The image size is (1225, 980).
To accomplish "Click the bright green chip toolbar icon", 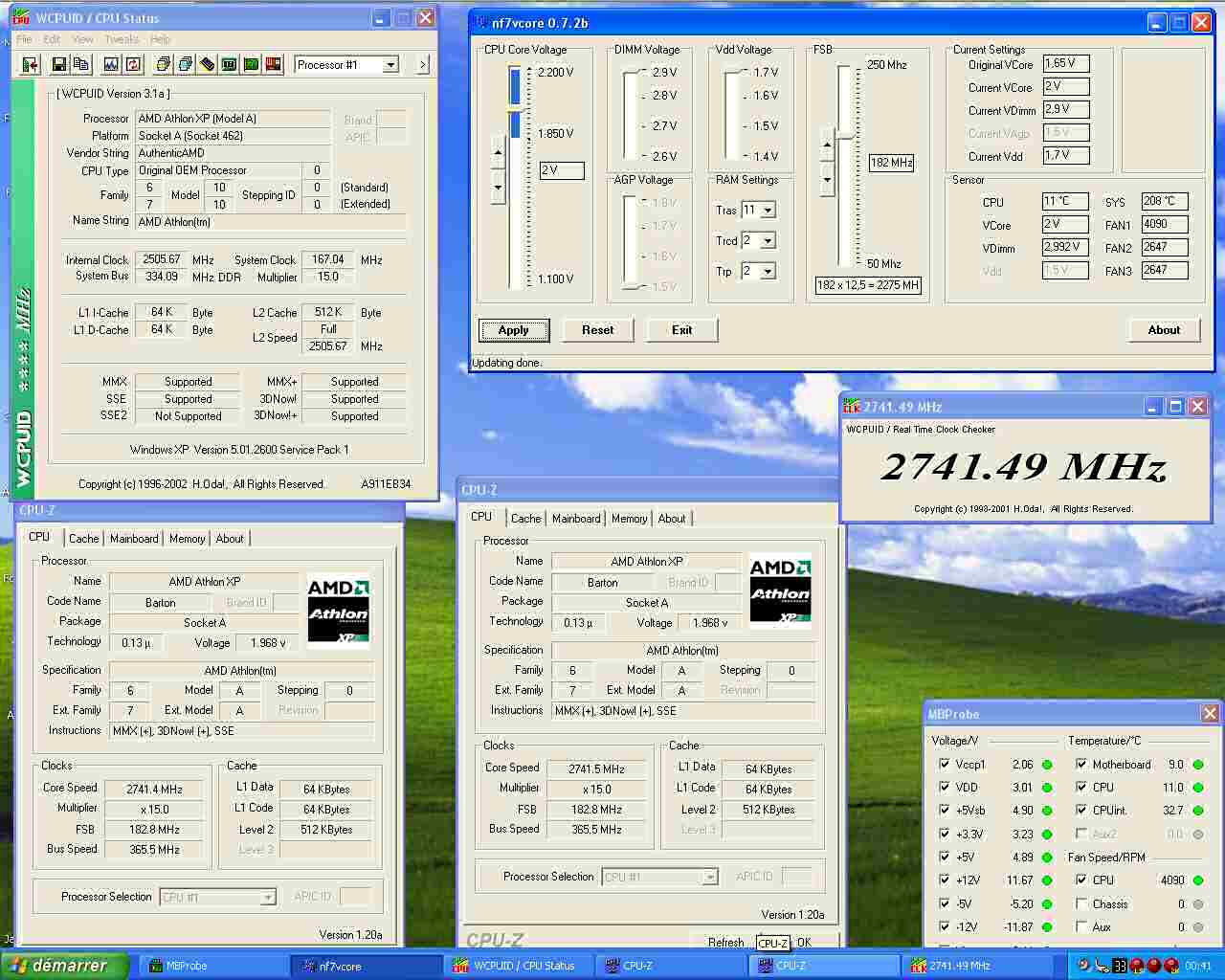I will 251,64.
